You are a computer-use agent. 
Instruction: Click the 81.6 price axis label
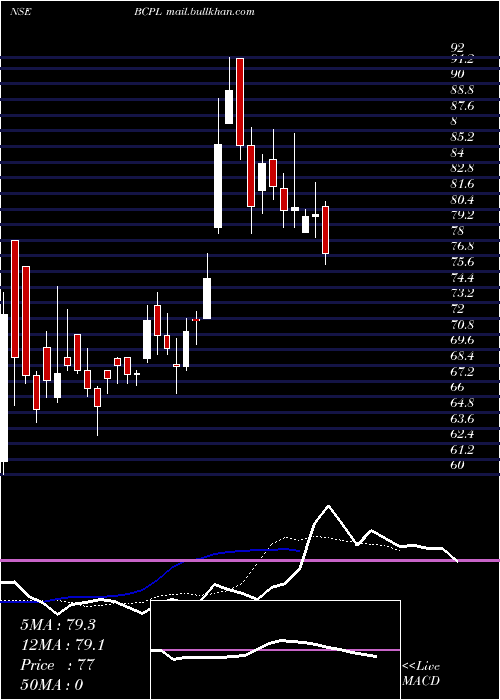462,184
